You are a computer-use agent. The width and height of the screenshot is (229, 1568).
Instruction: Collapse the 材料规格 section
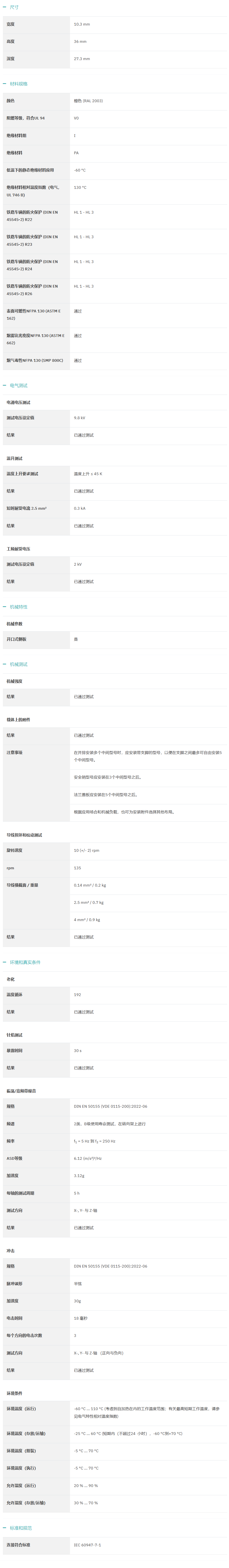tap(15, 84)
